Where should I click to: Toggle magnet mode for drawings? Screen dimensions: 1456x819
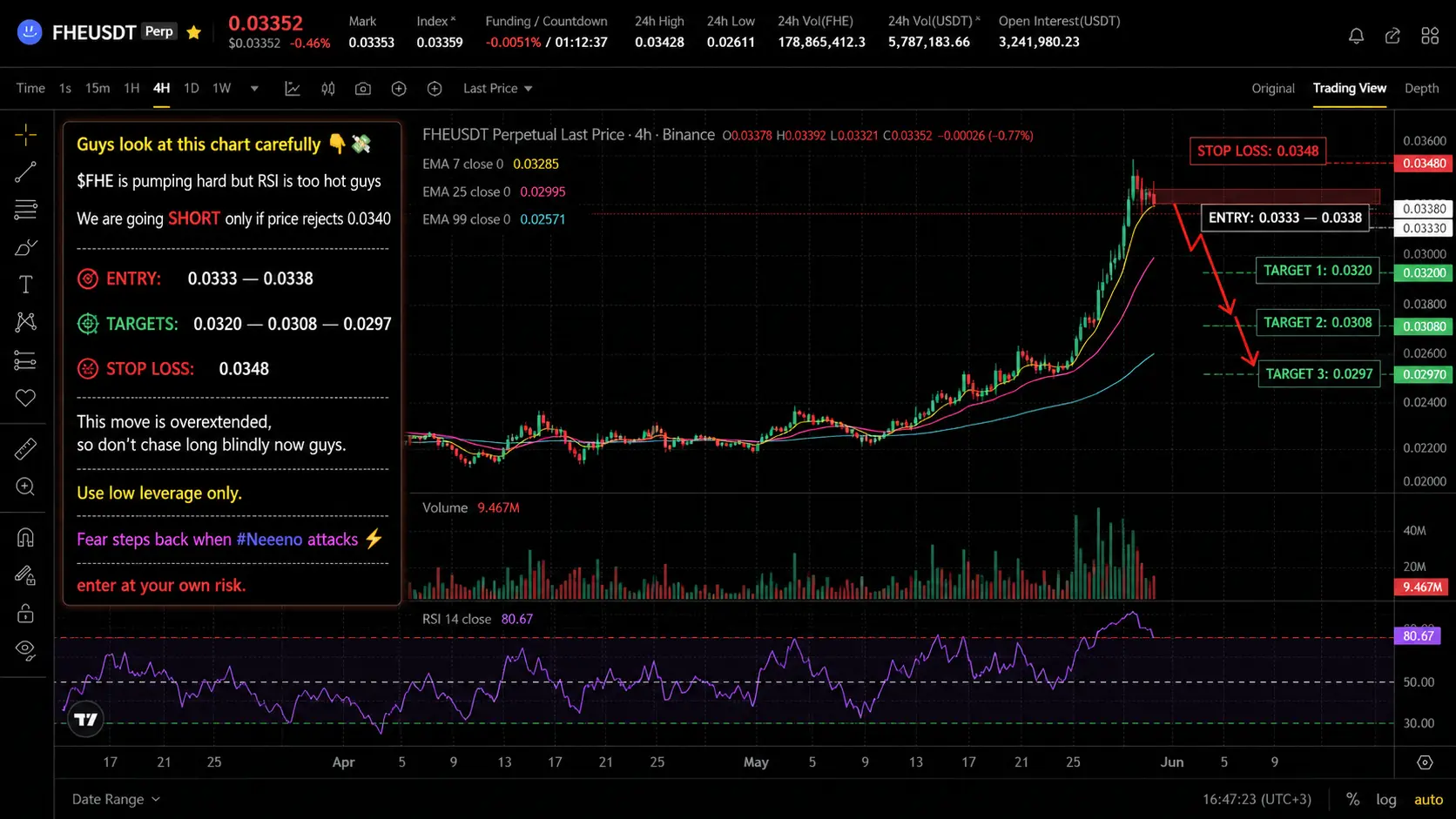pyautogui.click(x=25, y=537)
